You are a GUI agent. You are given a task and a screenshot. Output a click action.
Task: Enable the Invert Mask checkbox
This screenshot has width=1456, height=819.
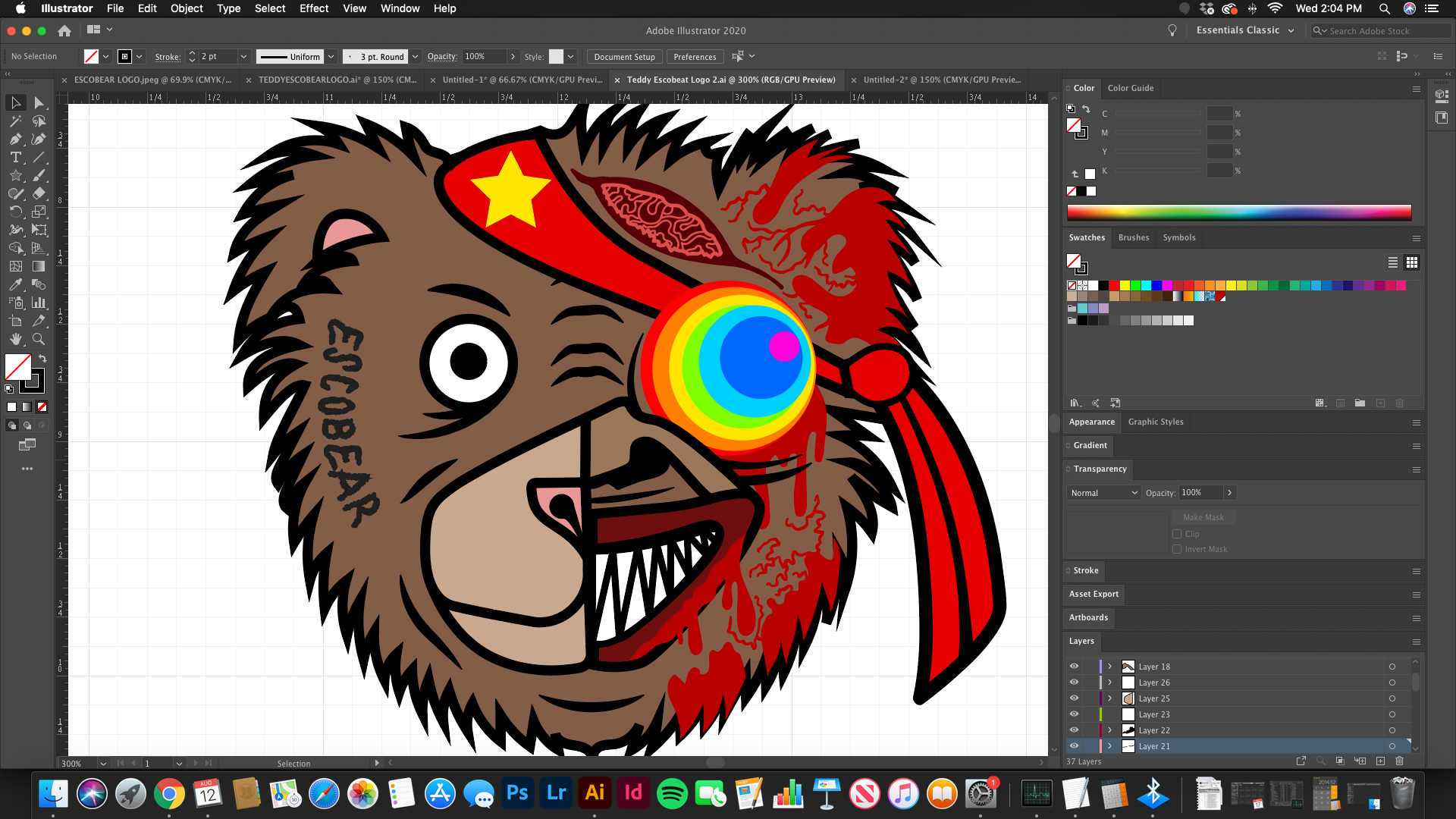(x=1177, y=549)
